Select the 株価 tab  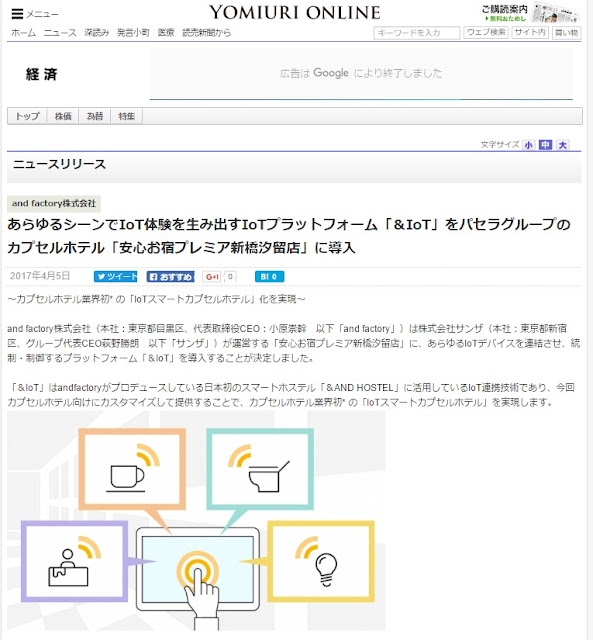point(63,116)
